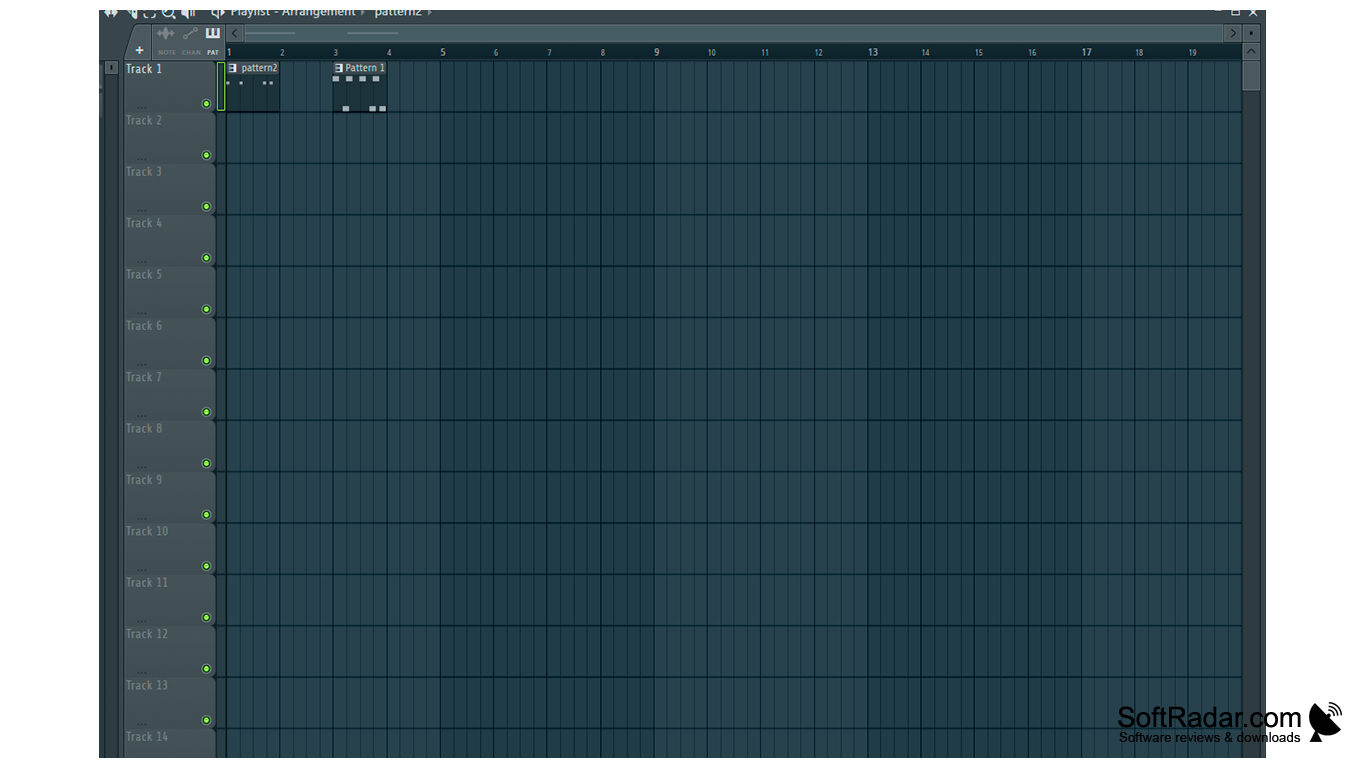Select the Track 1 header label
Viewport: 1365px width, 768px height.
(x=144, y=69)
